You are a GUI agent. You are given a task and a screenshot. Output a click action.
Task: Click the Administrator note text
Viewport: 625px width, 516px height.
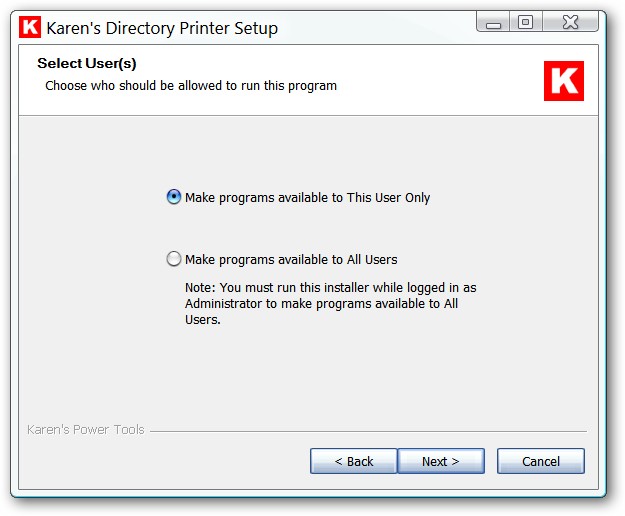pos(330,304)
